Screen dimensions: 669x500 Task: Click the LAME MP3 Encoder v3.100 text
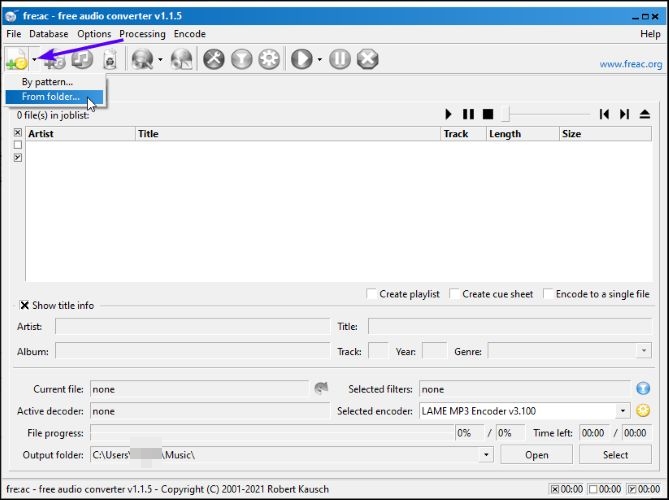[479, 411]
